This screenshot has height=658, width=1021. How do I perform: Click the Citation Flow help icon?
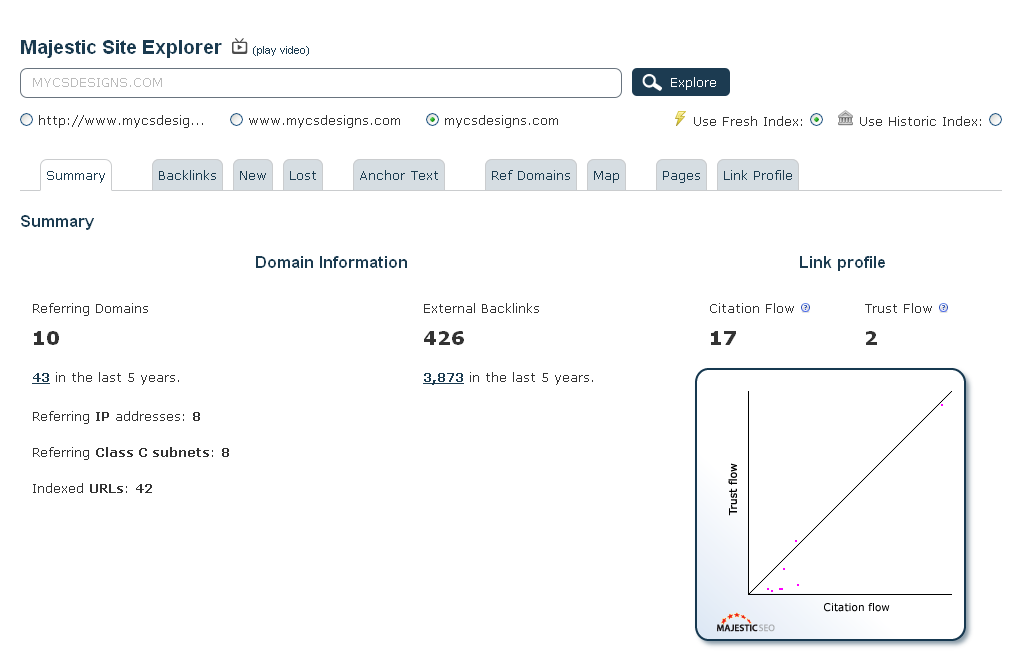click(x=805, y=308)
